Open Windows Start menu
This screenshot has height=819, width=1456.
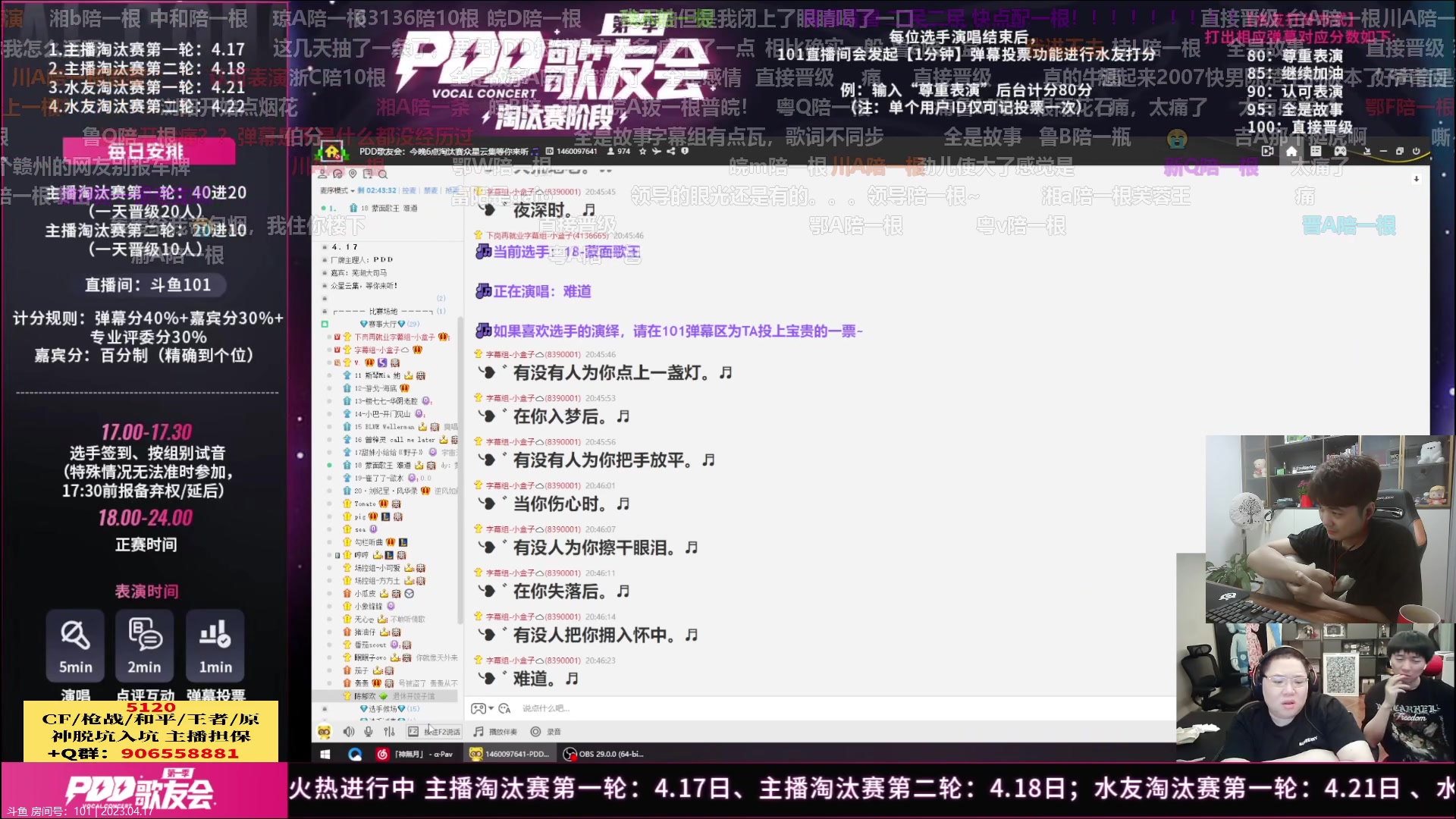(x=325, y=754)
